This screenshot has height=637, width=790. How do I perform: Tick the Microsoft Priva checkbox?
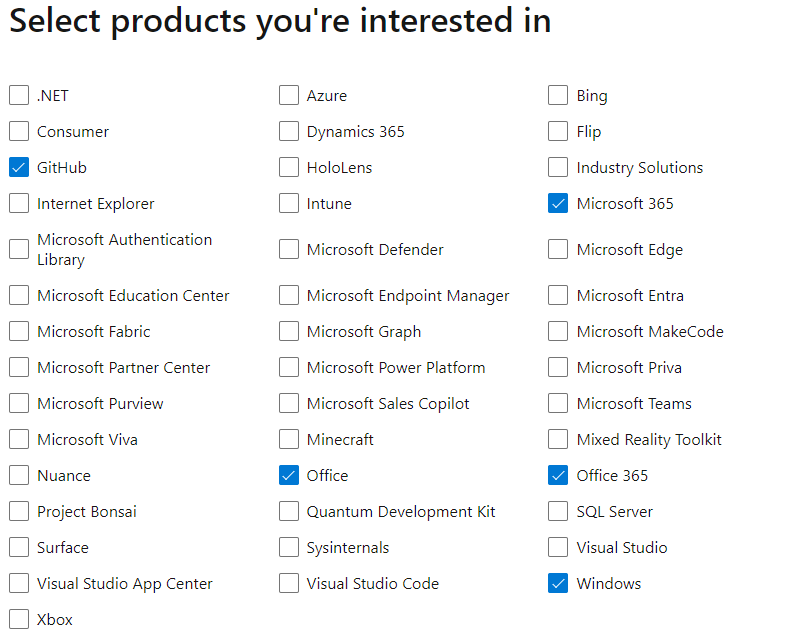coord(558,367)
